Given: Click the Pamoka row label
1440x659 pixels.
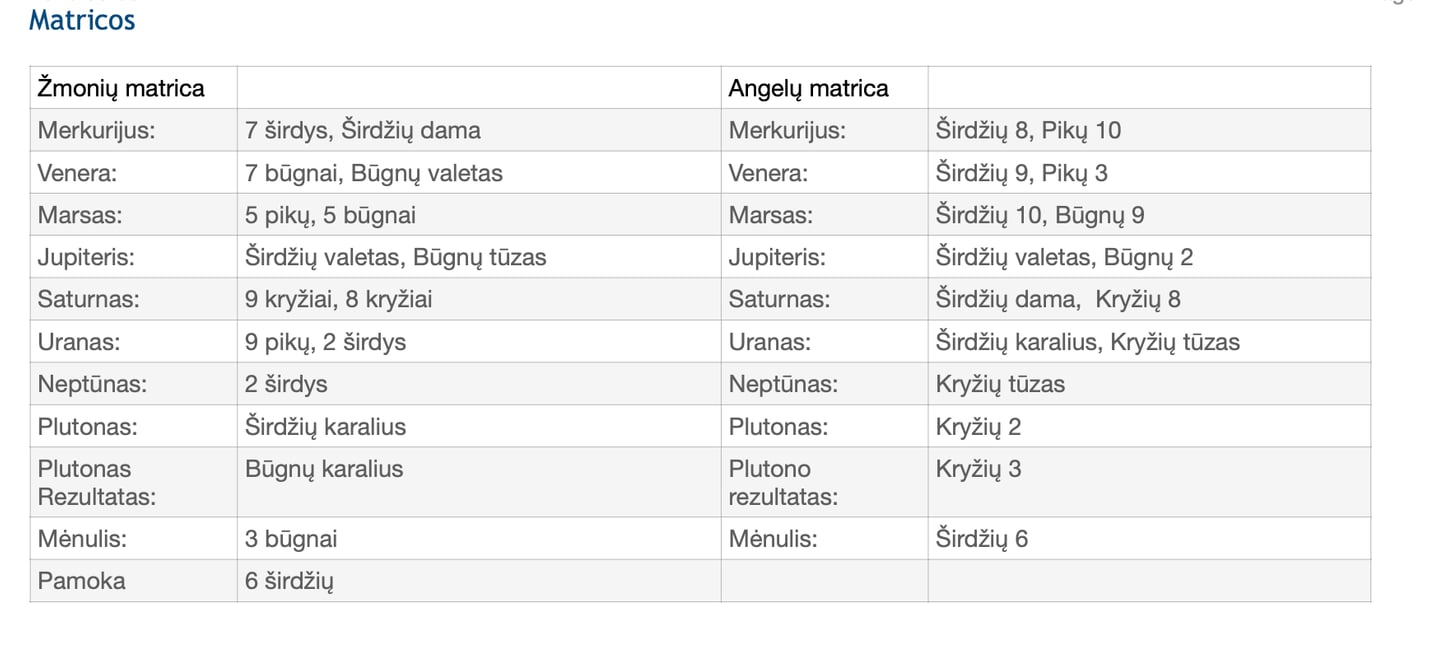Looking at the screenshot, I should click(x=82, y=581).
